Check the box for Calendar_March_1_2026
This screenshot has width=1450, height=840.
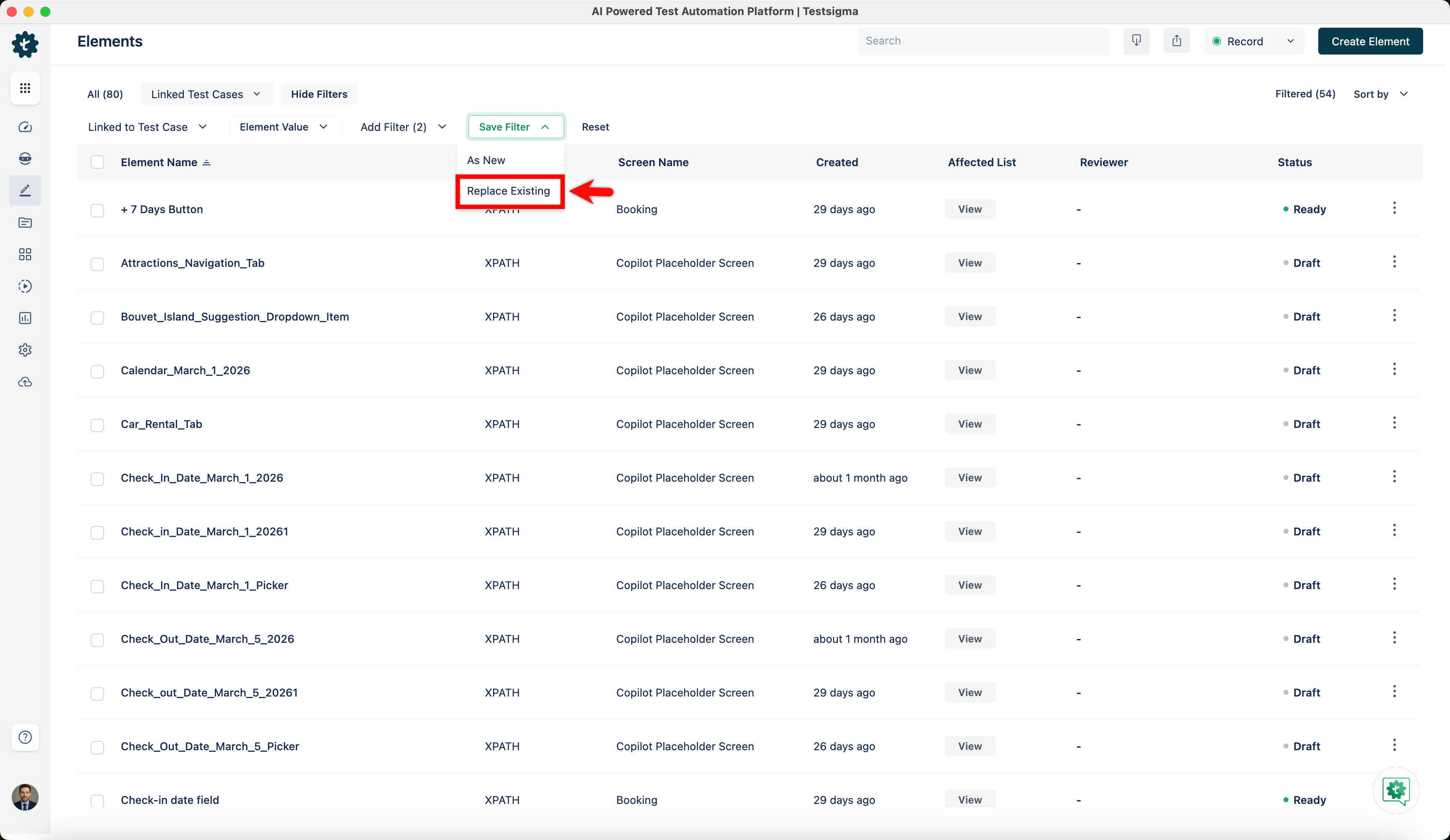point(97,371)
